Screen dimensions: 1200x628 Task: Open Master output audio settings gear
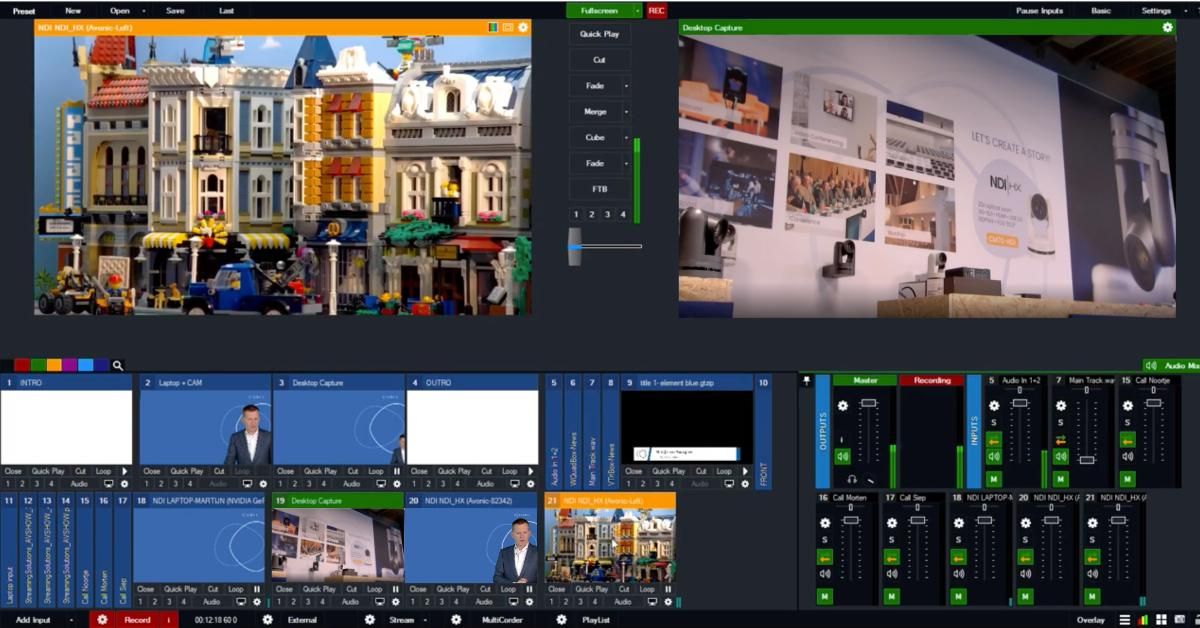pos(842,406)
